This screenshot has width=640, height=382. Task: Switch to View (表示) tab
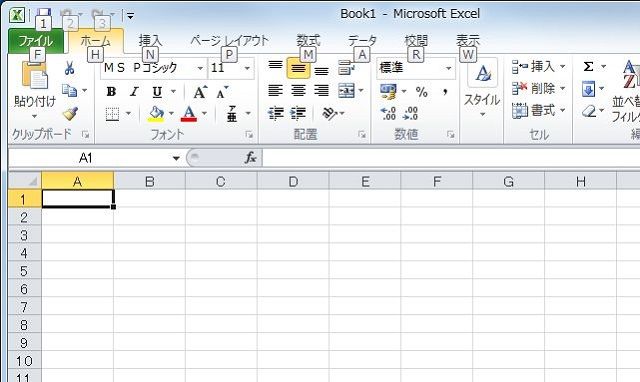pos(468,40)
